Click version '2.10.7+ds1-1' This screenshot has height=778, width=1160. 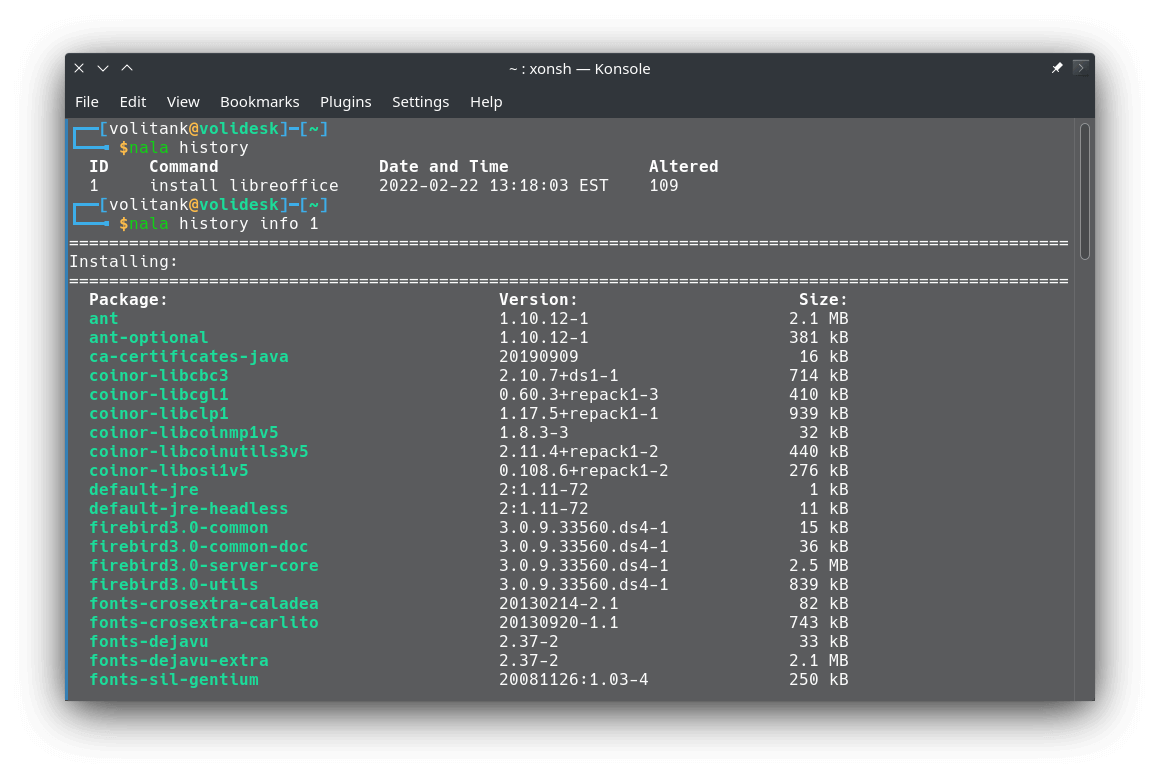click(x=559, y=376)
